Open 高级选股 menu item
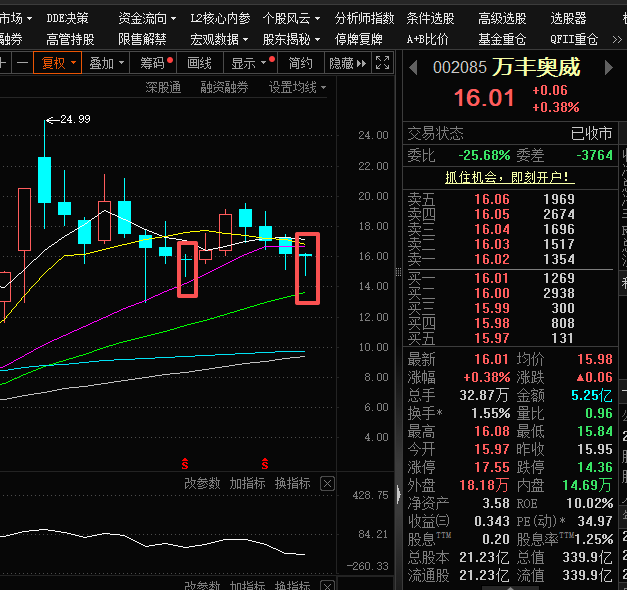The width and height of the screenshot is (627, 590). pyautogui.click(x=502, y=18)
